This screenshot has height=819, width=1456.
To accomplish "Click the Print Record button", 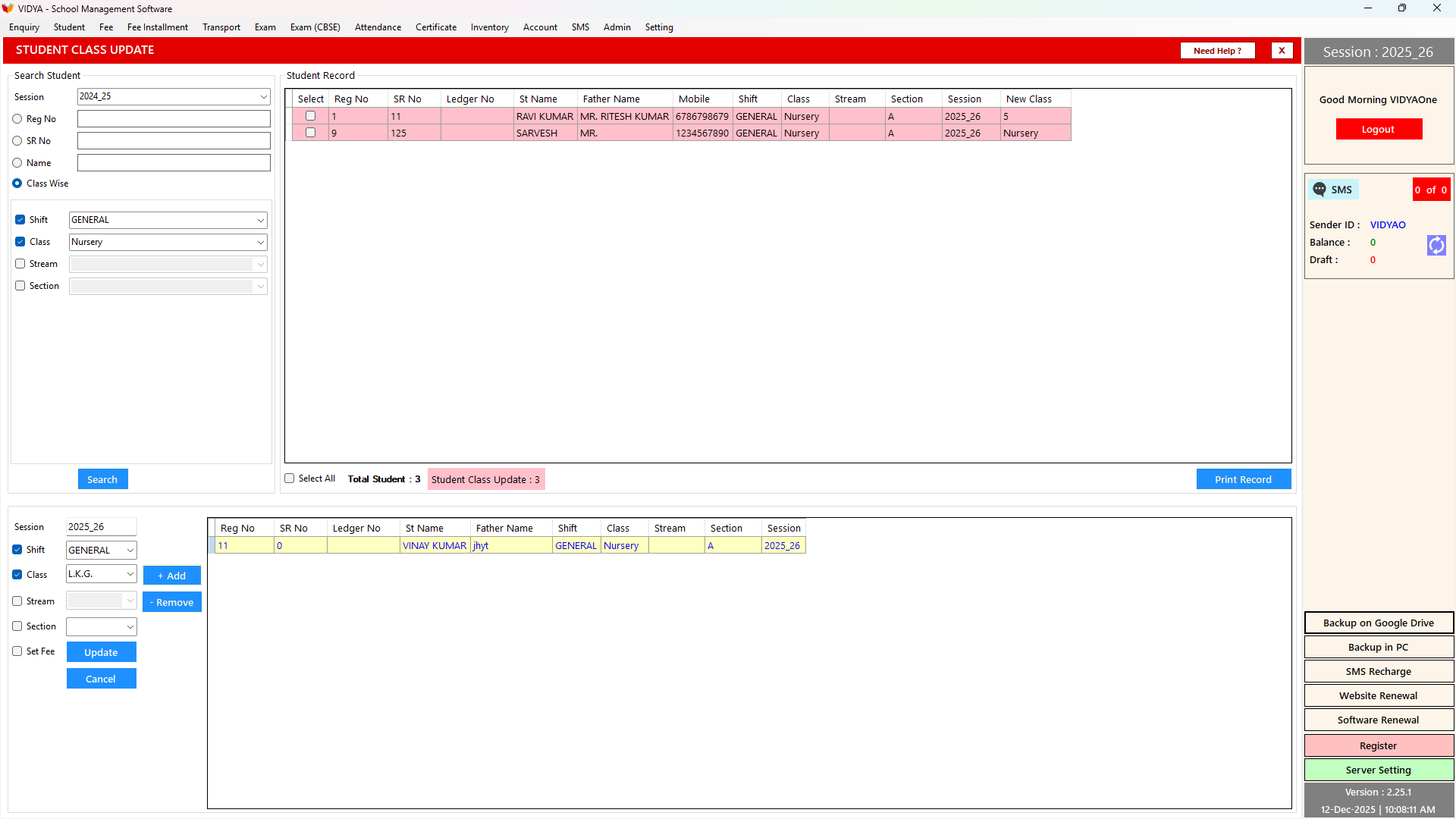I will [x=1243, y=479].
